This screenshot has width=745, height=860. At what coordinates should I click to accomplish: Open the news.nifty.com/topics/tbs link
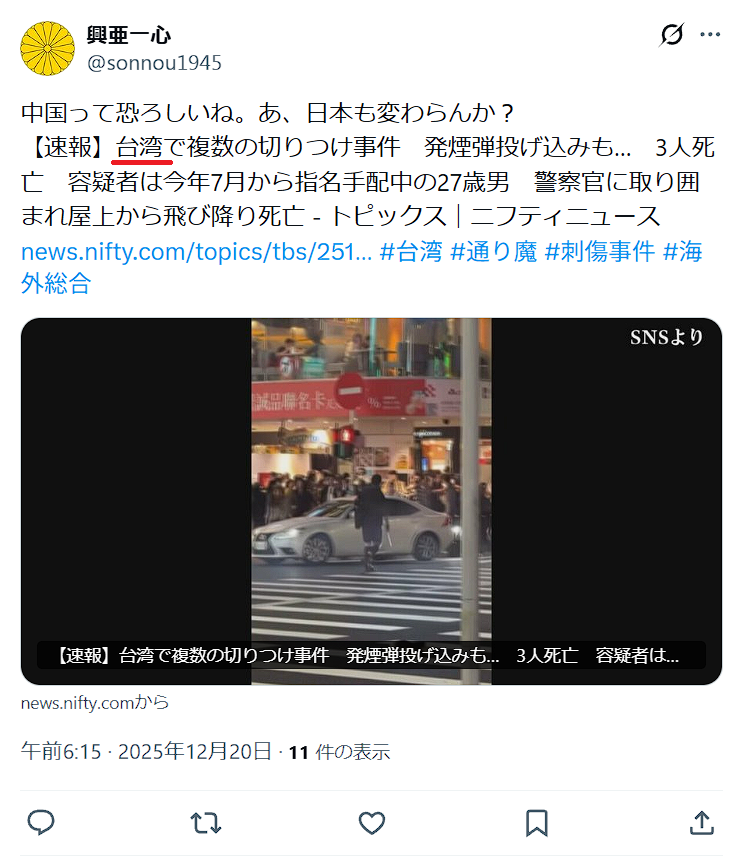196,252
